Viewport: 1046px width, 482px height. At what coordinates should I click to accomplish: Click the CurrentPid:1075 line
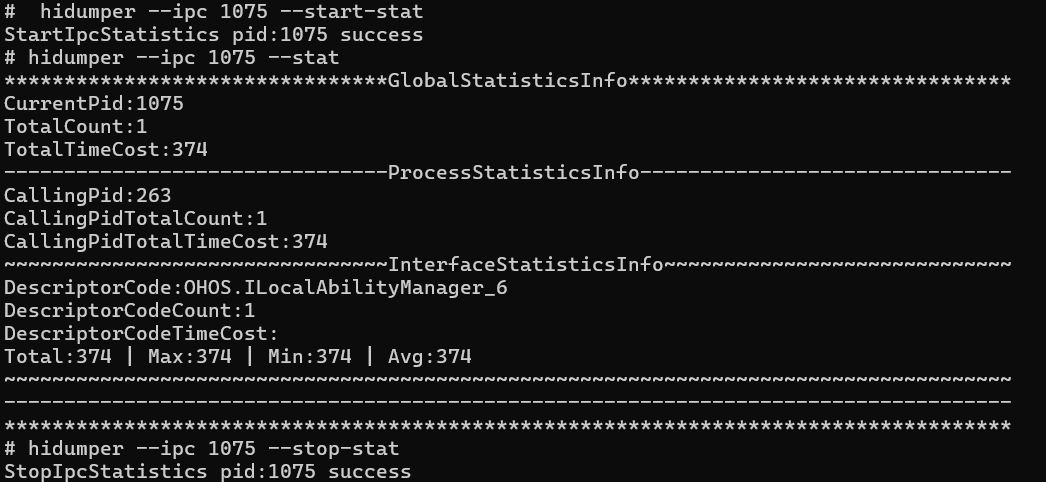click(94, 104)
